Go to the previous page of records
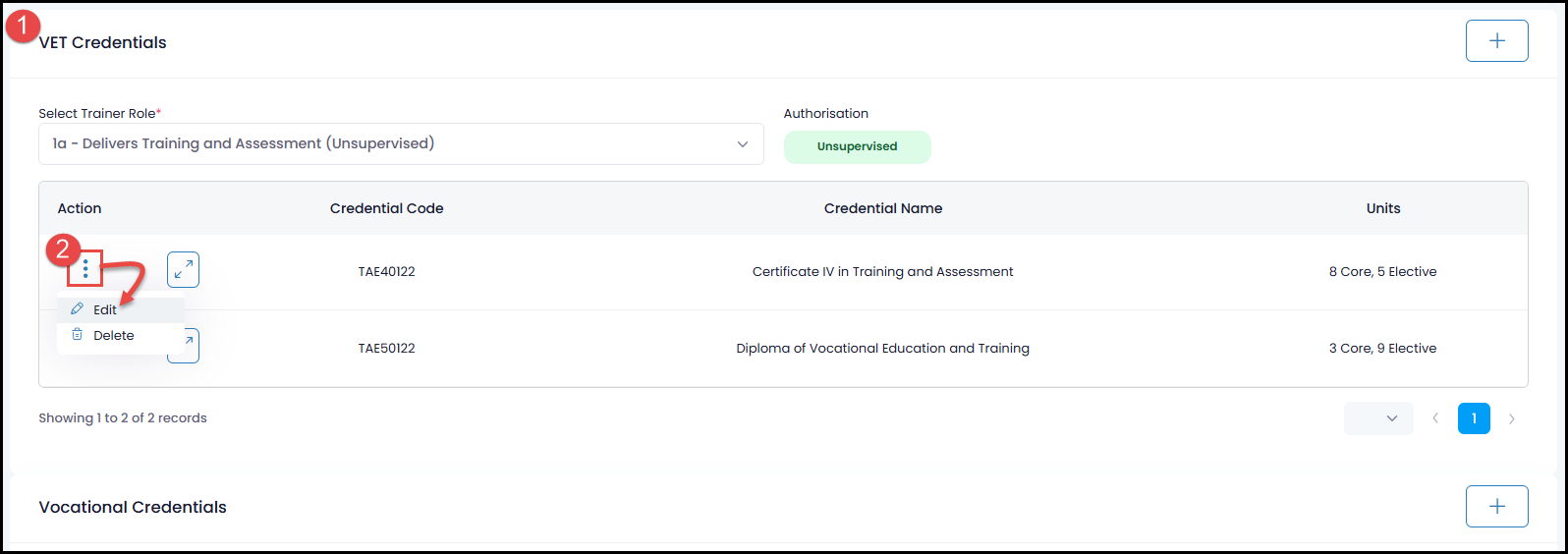 [1435, 418]
